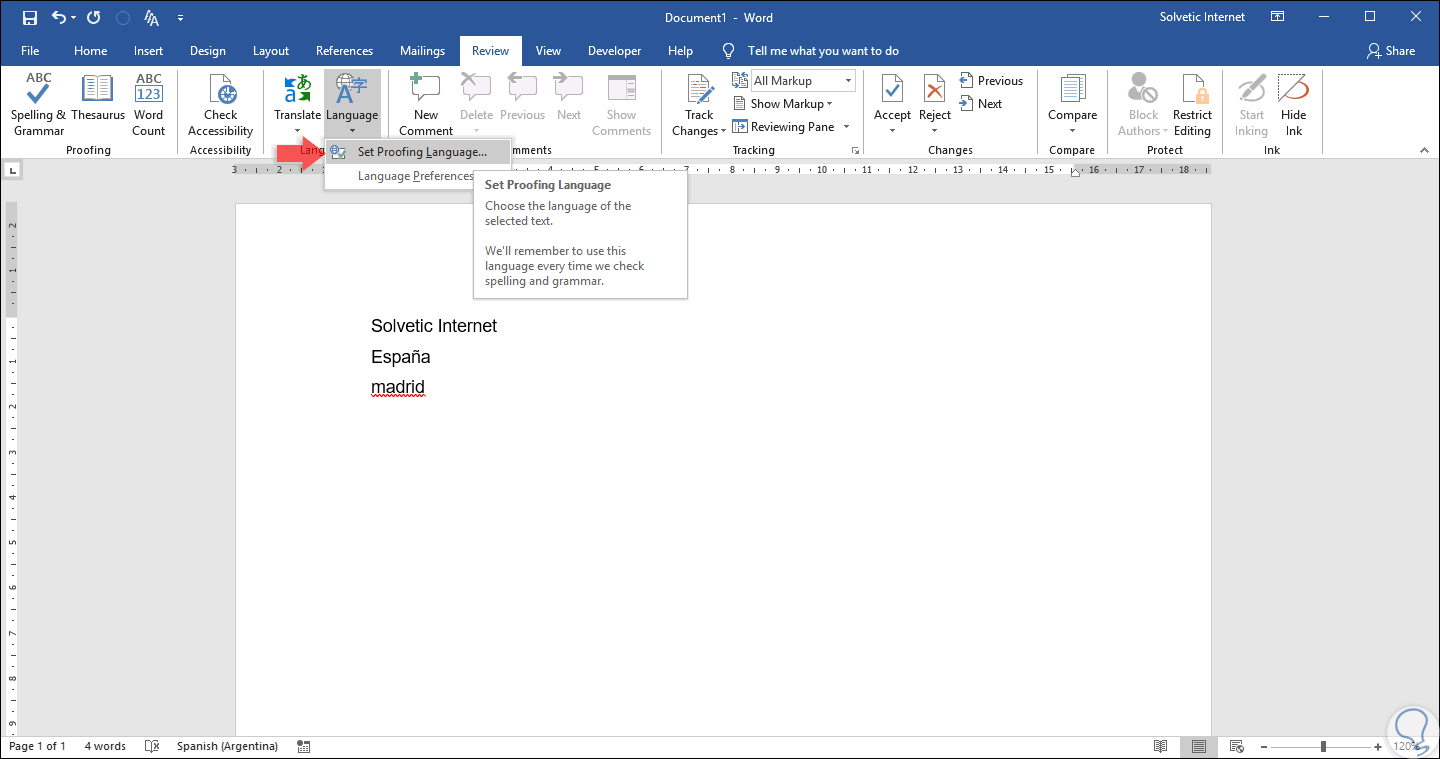The width and height of the screenshot is (1440, 759).
Task: Click the Reject change icon
Action: (935, 88)
